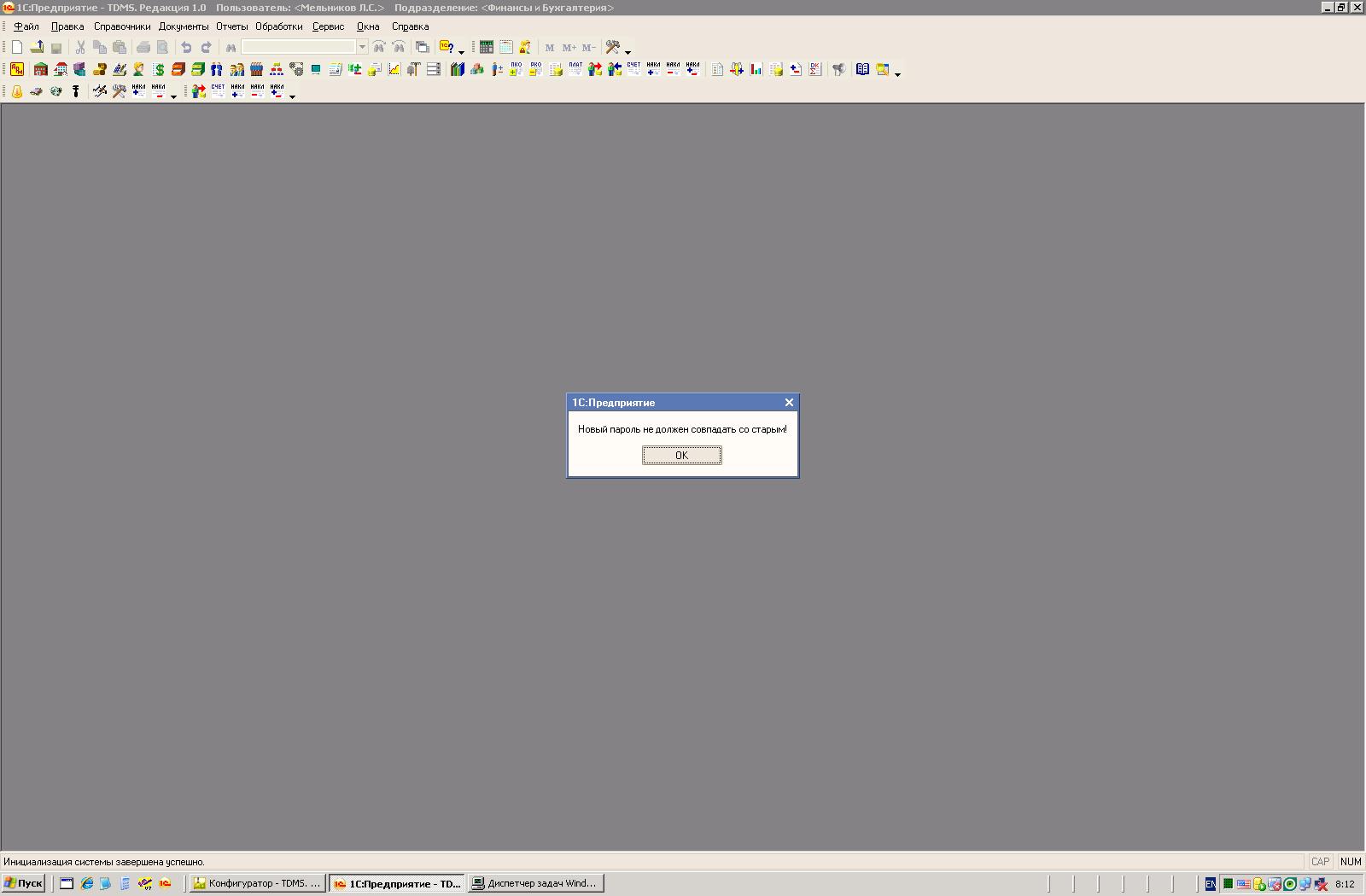Open the Отчеты menu

(232, 26)
